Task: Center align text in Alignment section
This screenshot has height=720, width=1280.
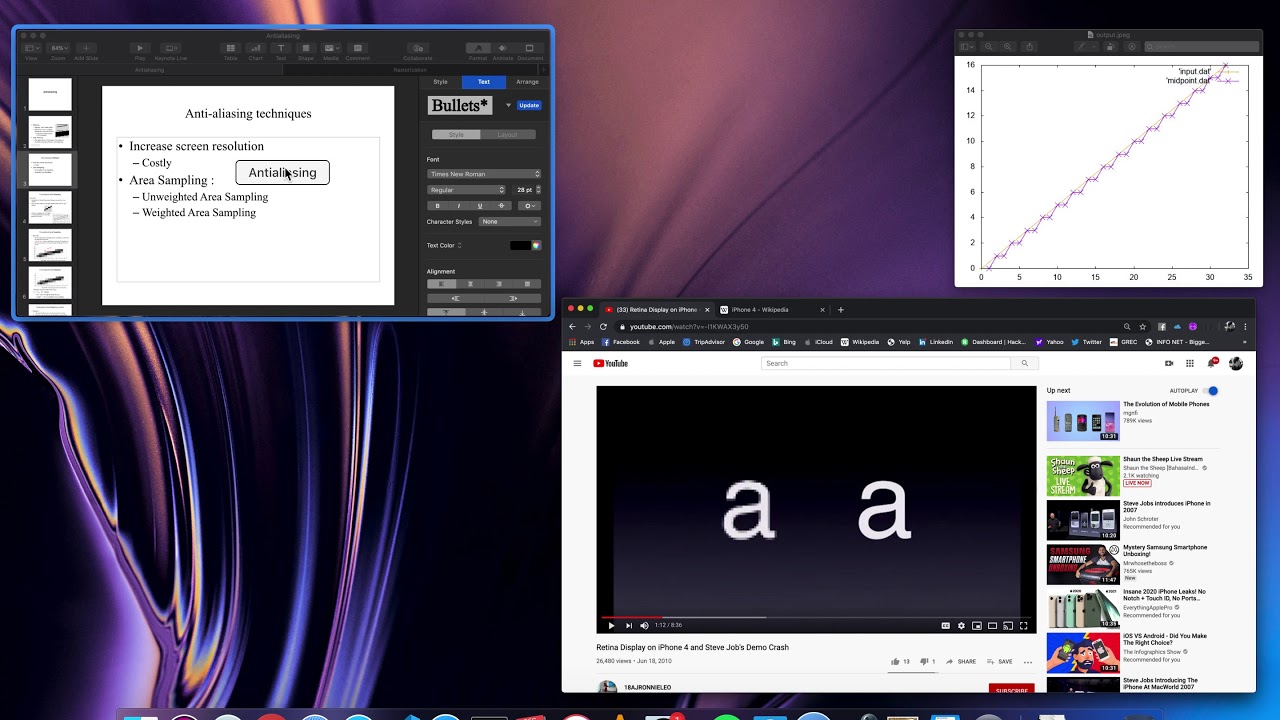Action: pyautogui.click(x=470, y=284)
